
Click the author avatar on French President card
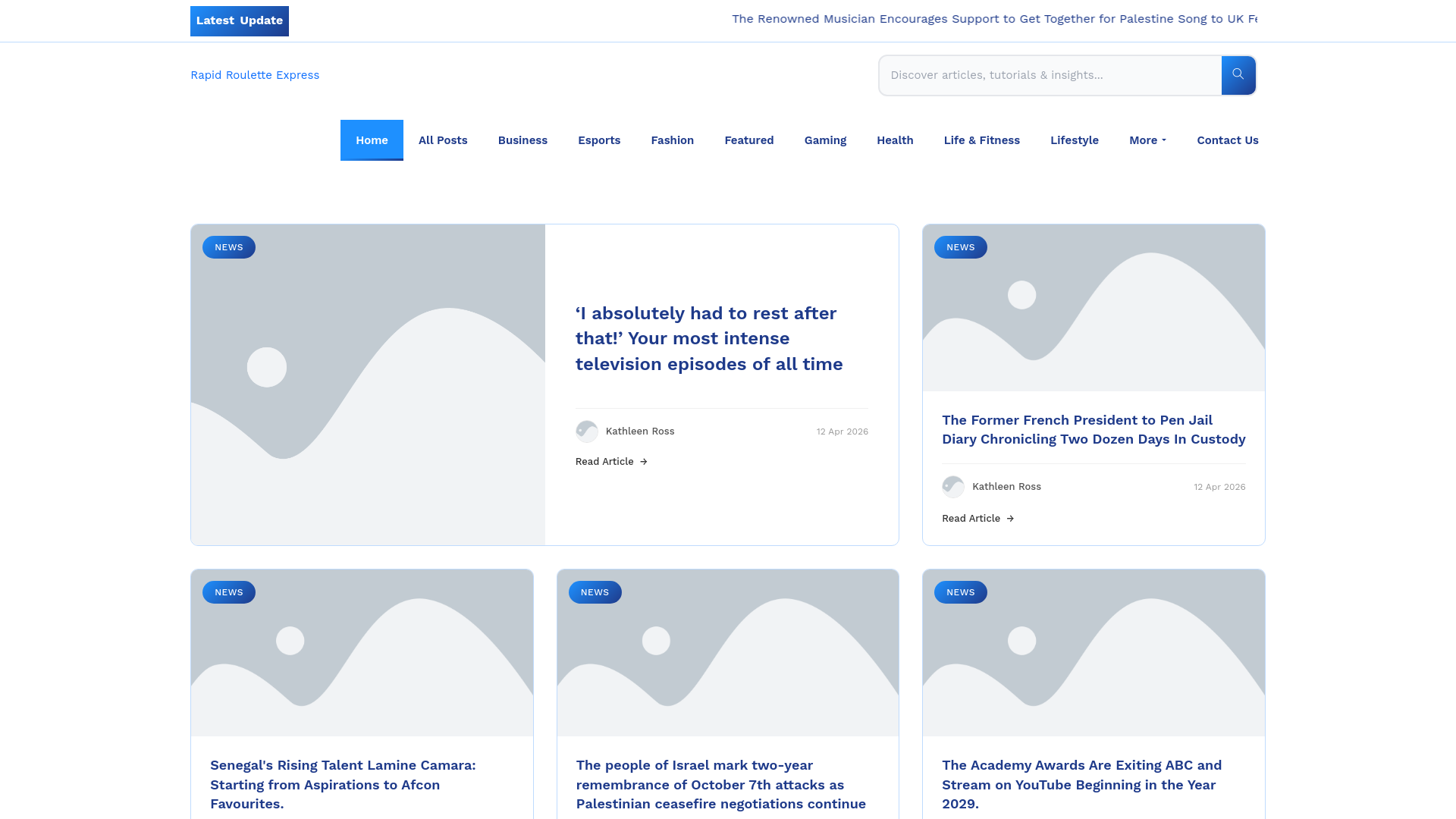point(952,487)
